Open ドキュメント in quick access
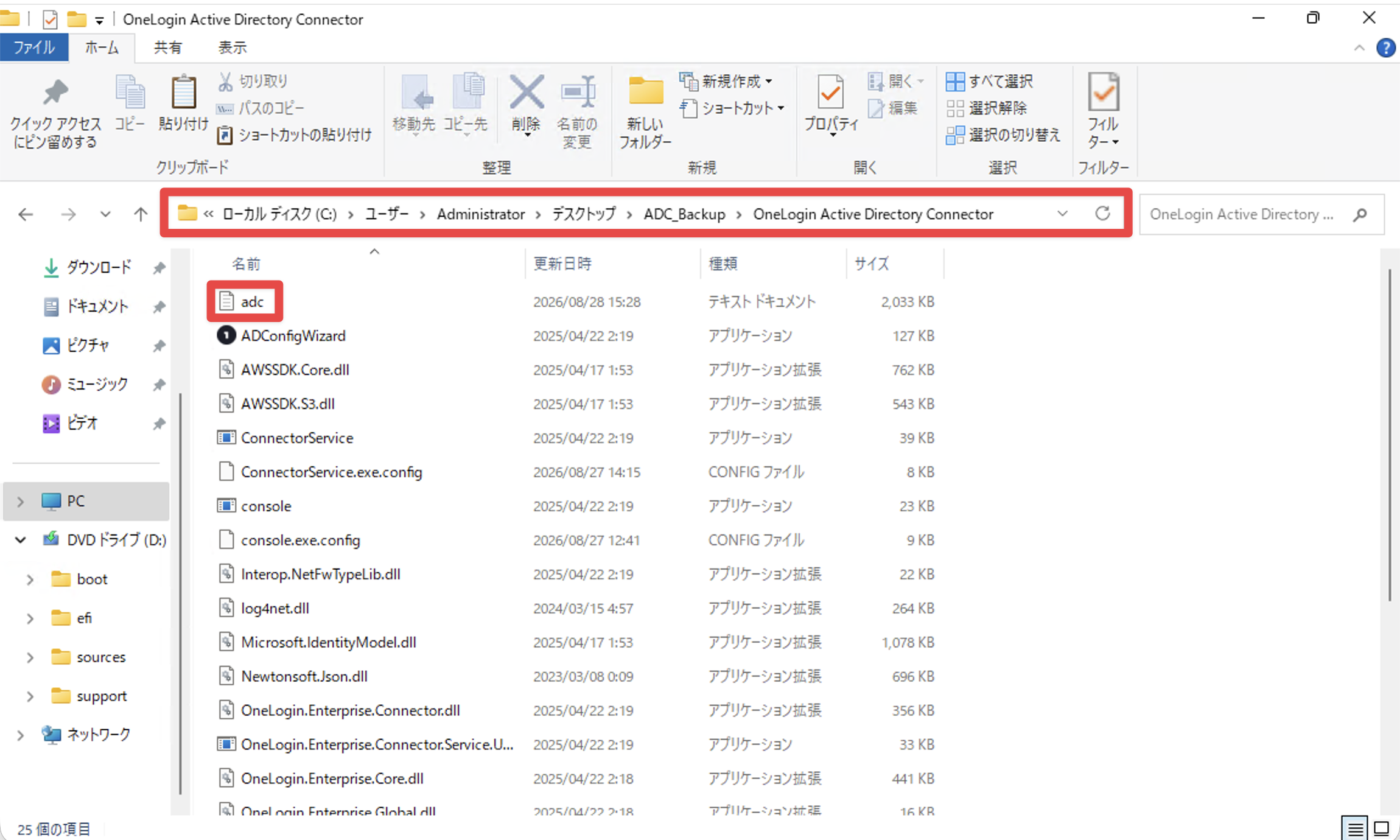 click(97, 306)
